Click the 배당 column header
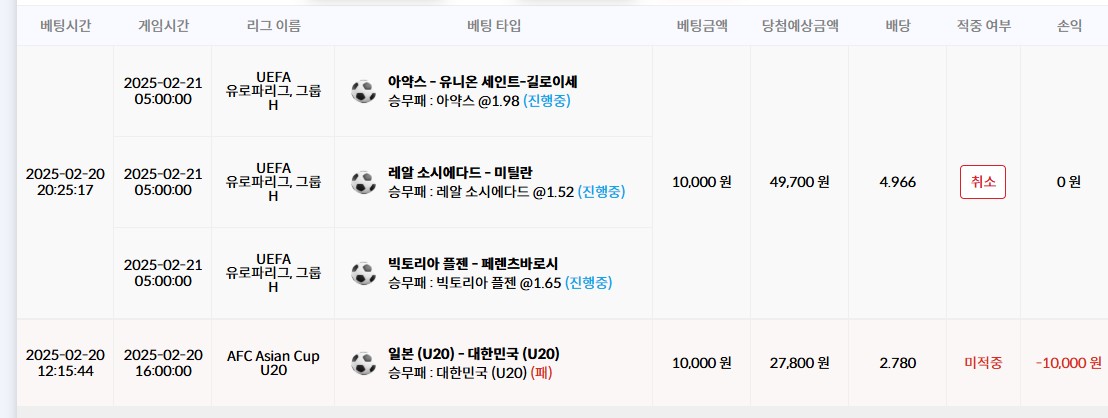The height and width of the screenshot is (418, 1108). point(897,26)
